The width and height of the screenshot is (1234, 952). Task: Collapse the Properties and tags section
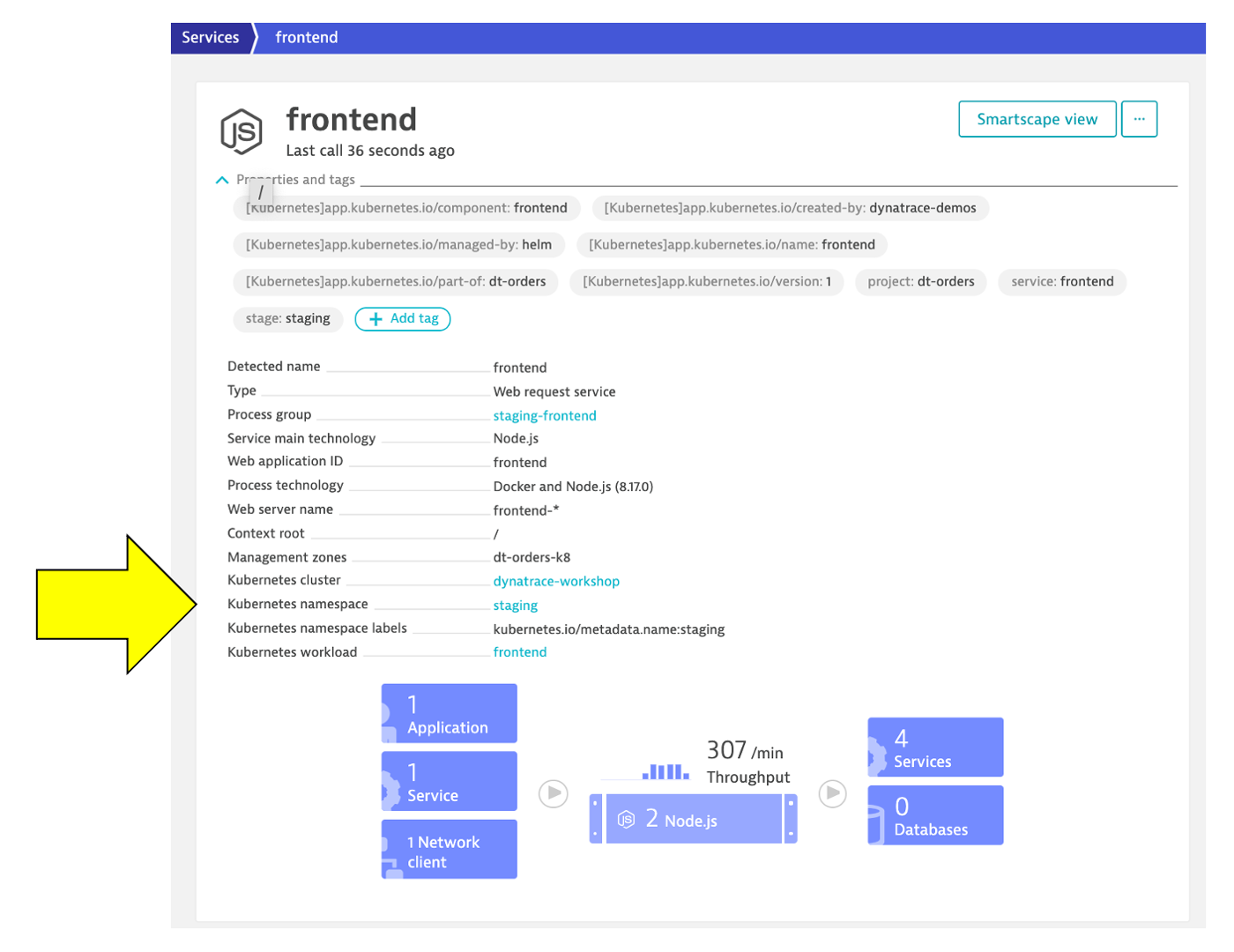(x=222, y=180)
